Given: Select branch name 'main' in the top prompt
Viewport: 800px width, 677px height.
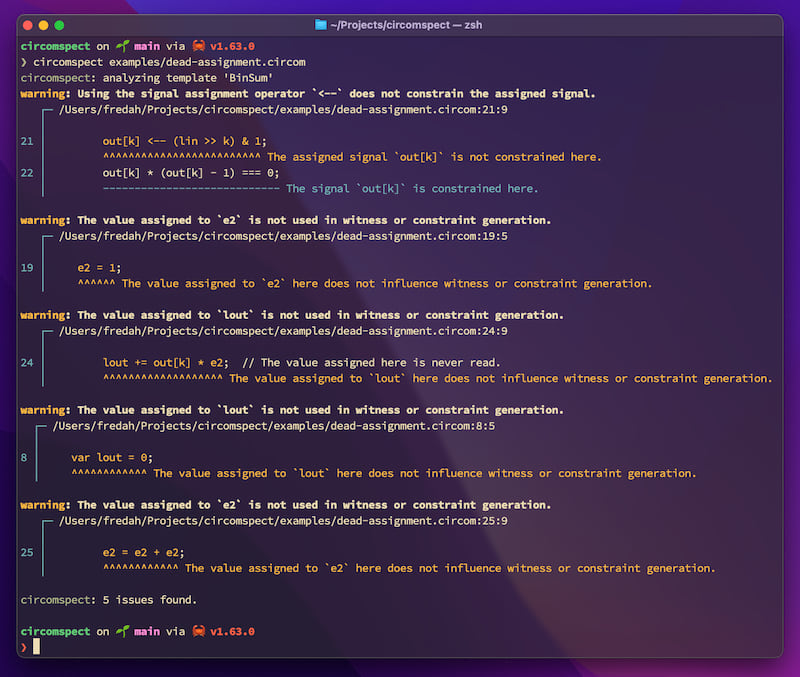Looking at the screenshot, I should pos(147,46).
